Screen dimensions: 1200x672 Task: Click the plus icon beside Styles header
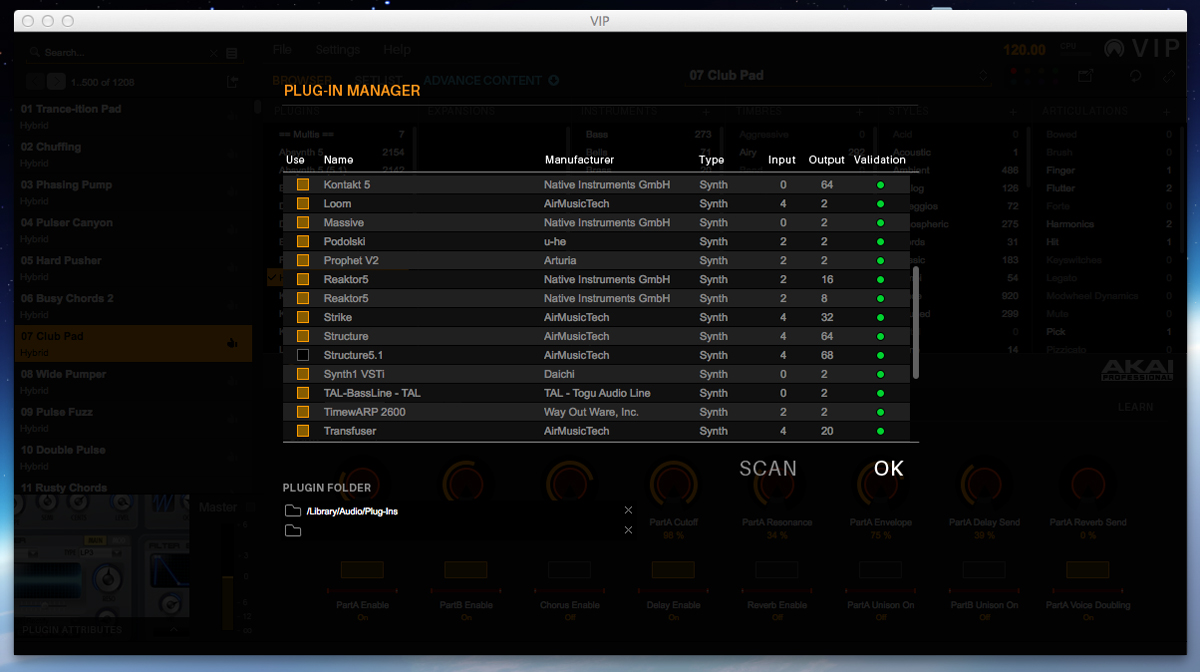[1012, 111]
